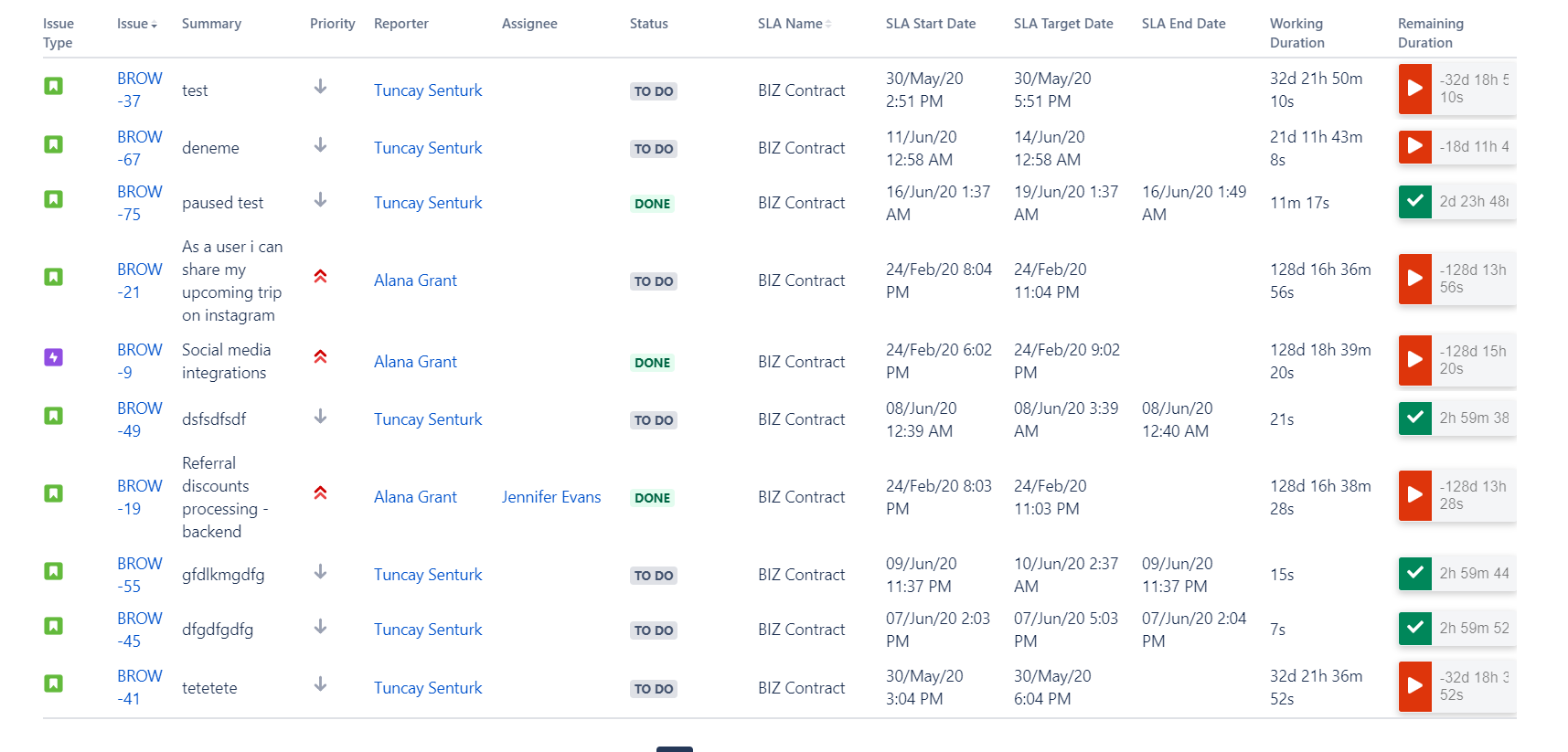Viewport: 1568px width, 752px height.
Task: Click the DONE status badge of BROW-75
Action: (x=651, y=203)
